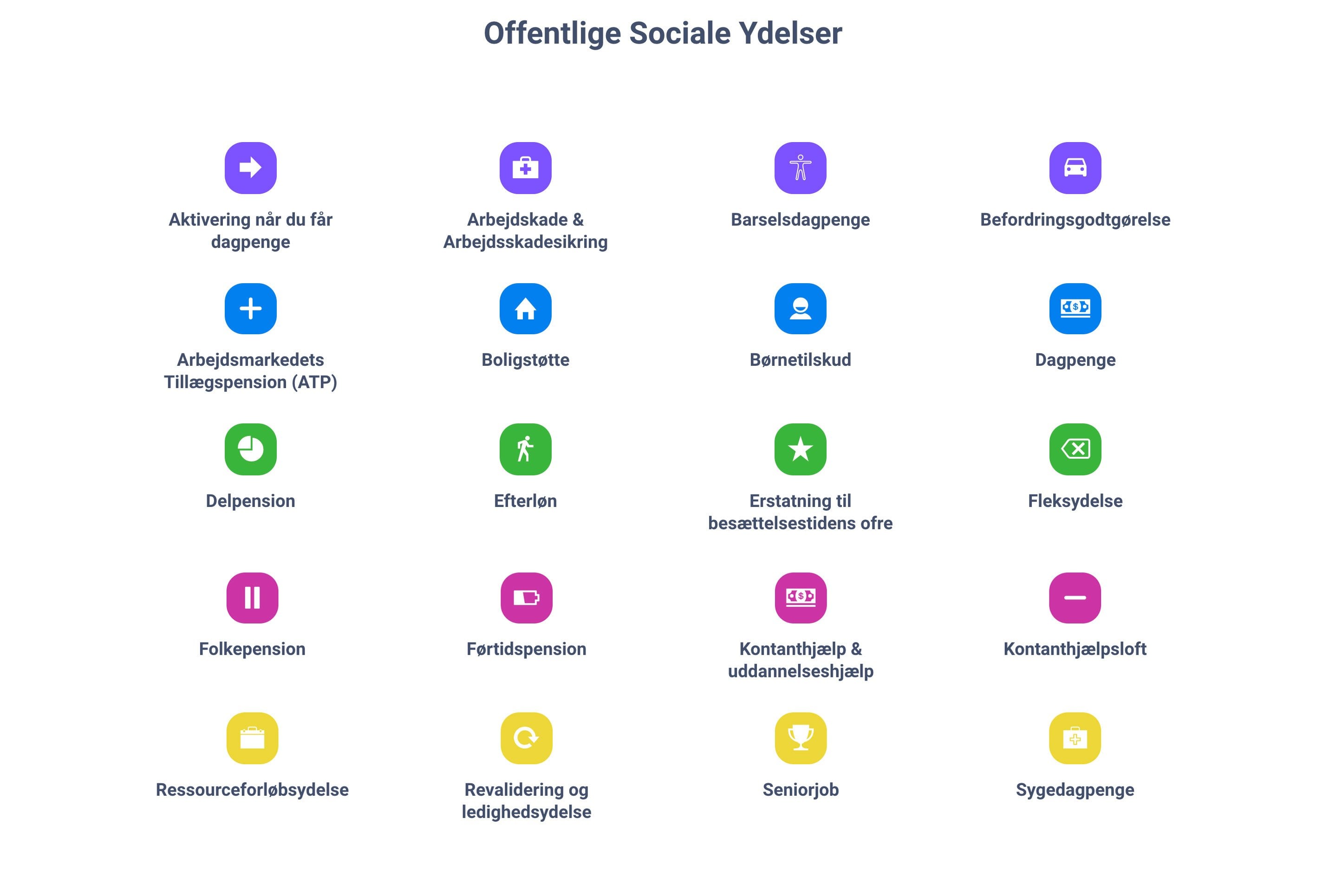Image resolution: width=1329 pixels, height=896 pixels.
Task: Select the blue user icon for Børnetilskud
Action: tap(800, 309)
